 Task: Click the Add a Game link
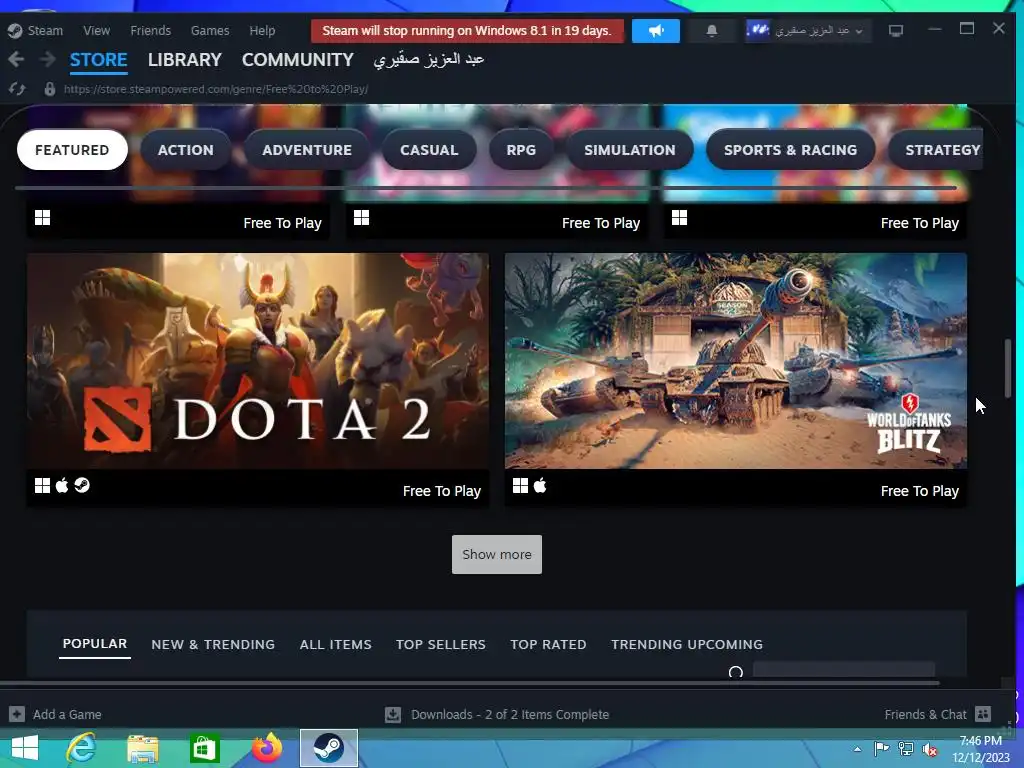[67, 714]
